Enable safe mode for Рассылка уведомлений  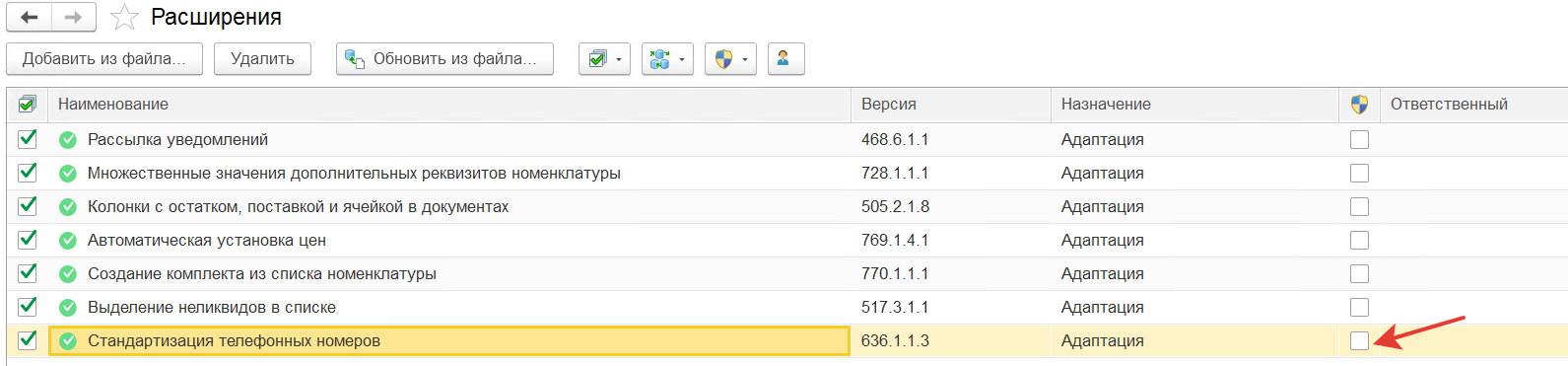coord(1359,140)
